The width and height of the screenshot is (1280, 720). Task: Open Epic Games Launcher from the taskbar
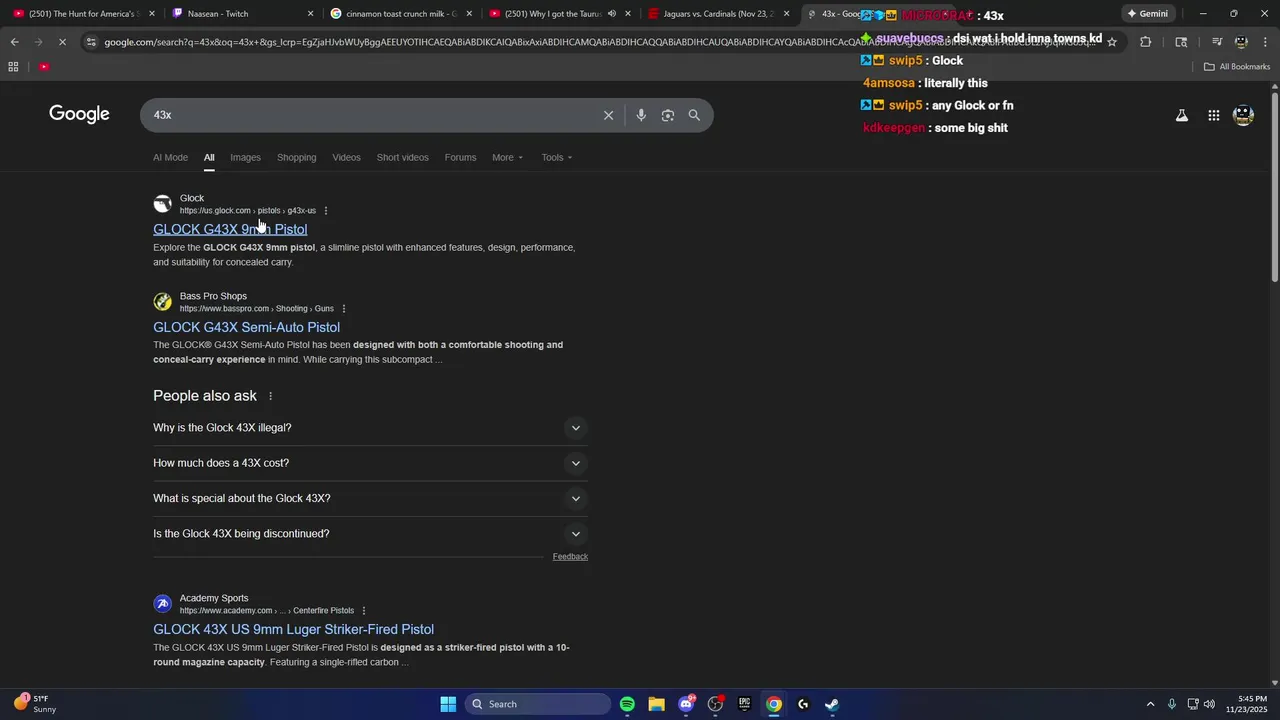coord(744,704)
